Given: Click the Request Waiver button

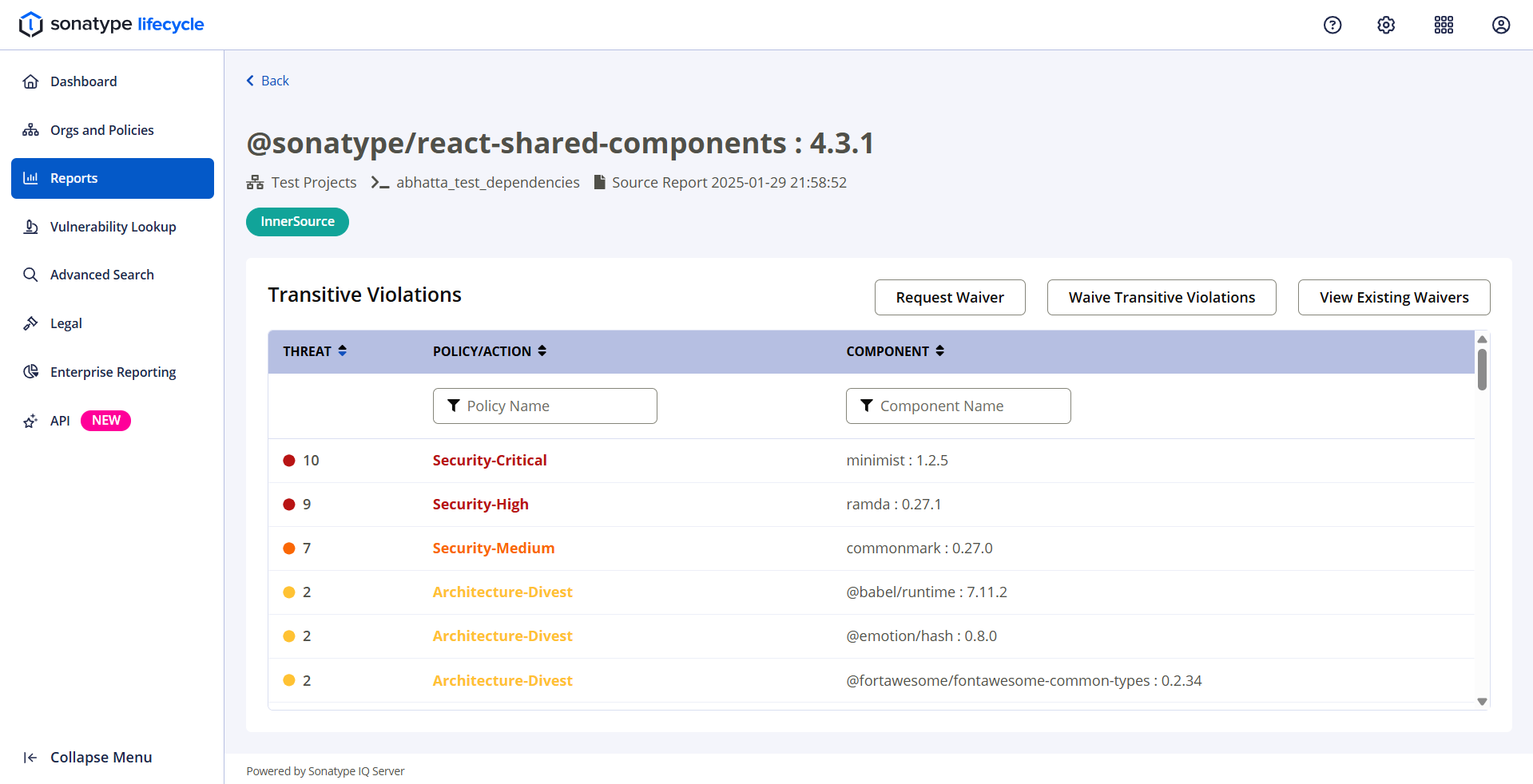Looking at the screenshot, I should point(950,297).
